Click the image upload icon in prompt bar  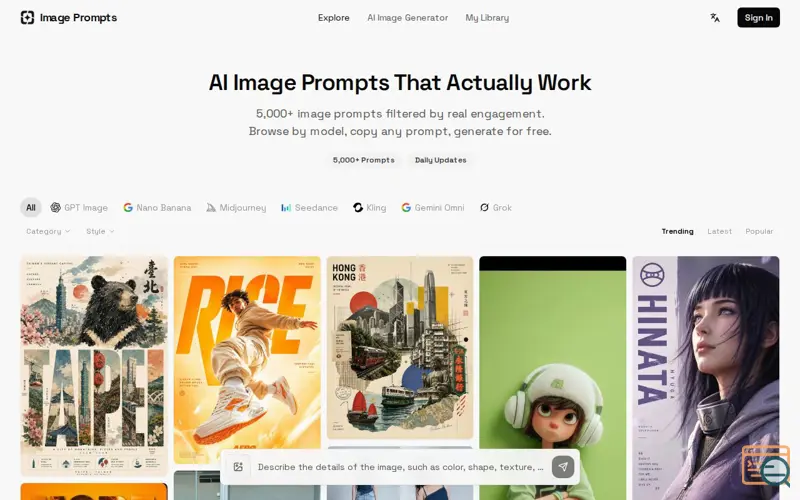(238, 467)
